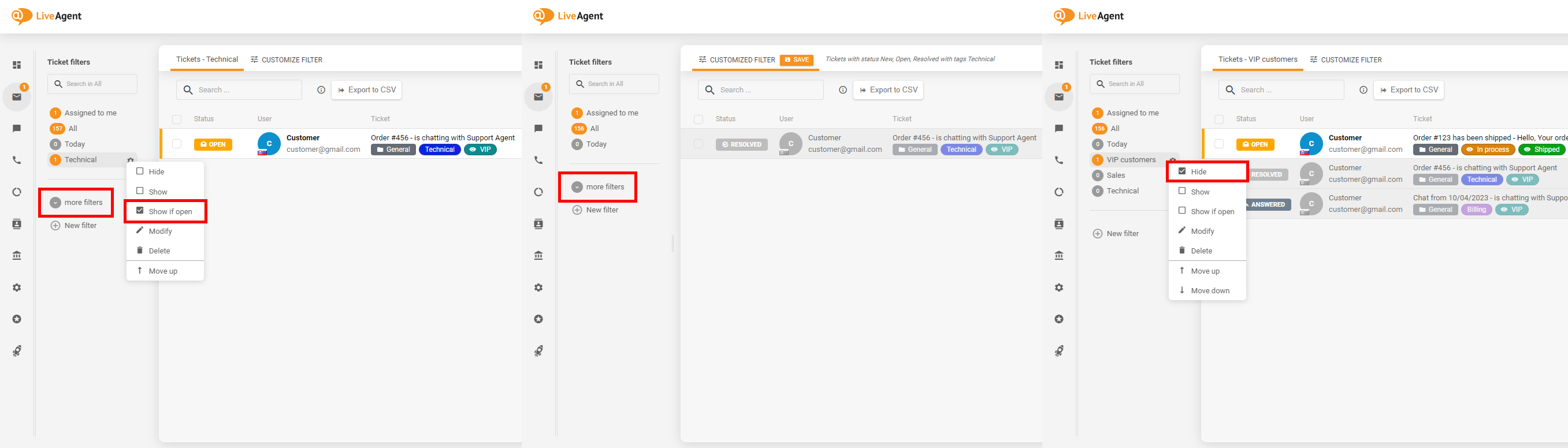The image size is (1568, 448).
Task: Click gear icon beside VIP customers filter
Action: [1172, 160]
